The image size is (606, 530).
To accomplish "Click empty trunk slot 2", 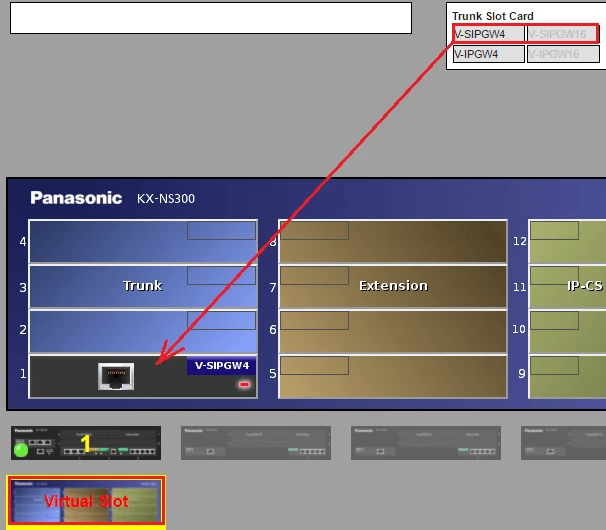I will 143,331.
